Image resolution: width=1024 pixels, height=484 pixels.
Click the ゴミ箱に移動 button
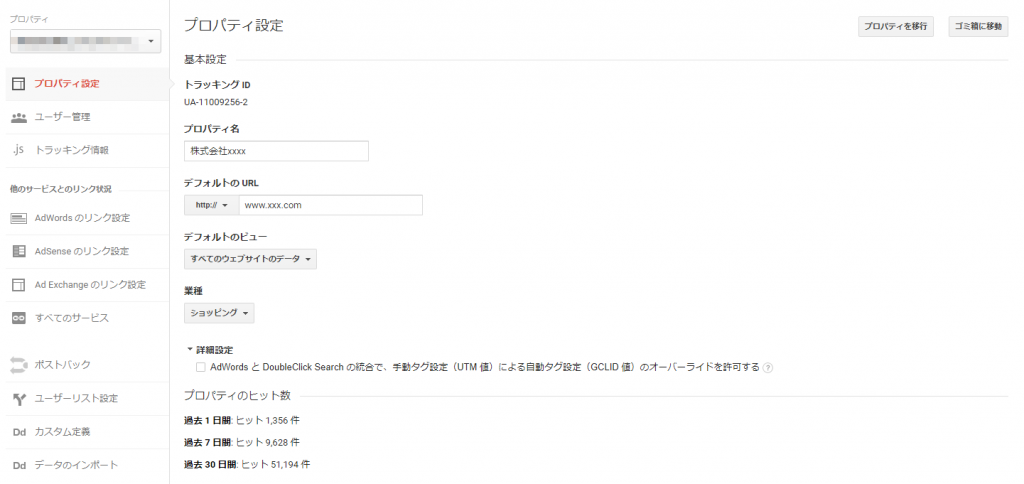pos(979,27)
